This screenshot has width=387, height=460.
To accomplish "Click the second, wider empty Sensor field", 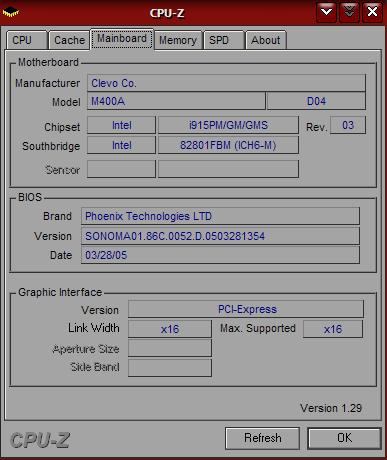I will [x=228, y=169].
